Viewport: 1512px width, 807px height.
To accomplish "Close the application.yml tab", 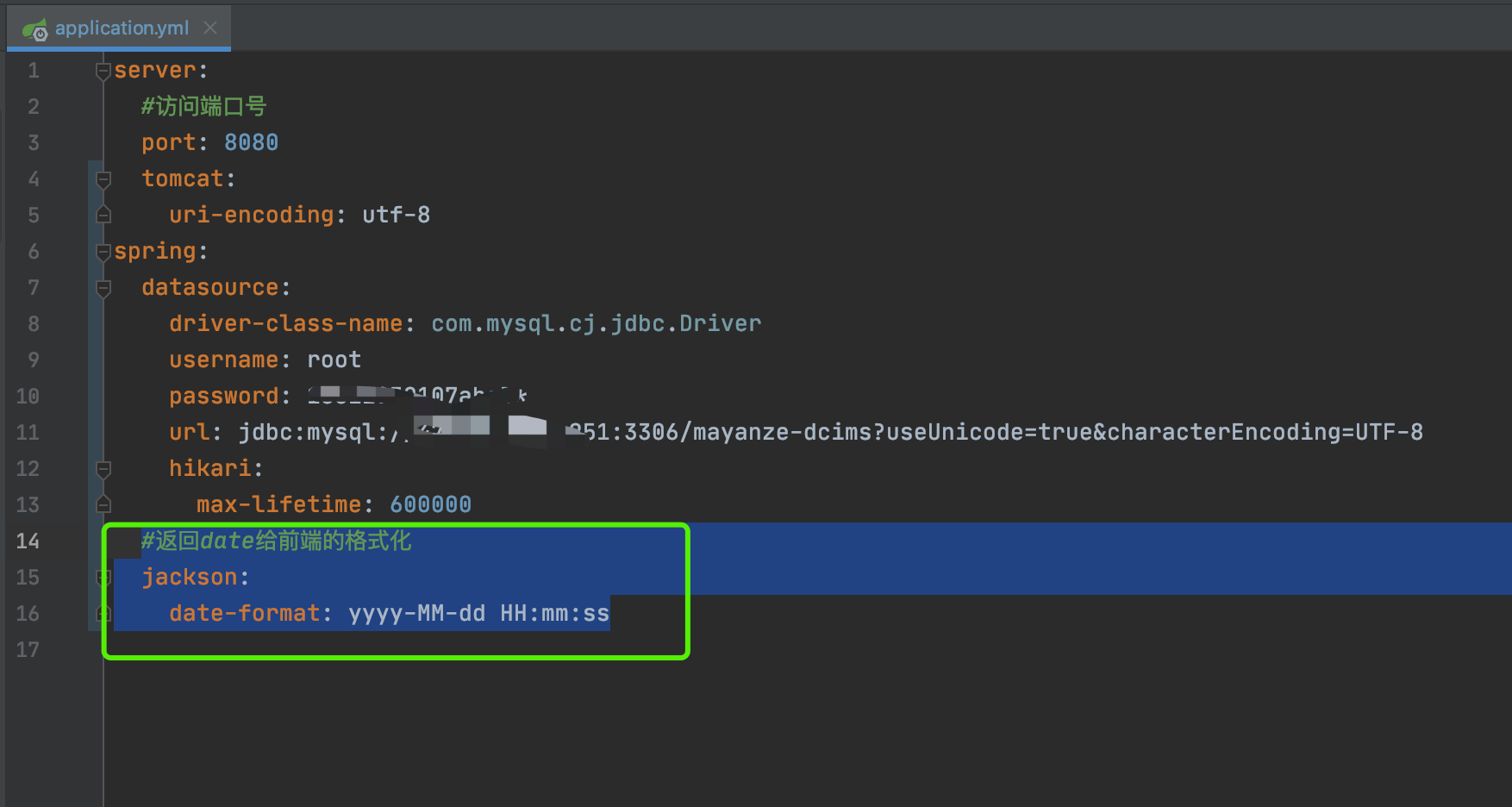I will point(210,28).
